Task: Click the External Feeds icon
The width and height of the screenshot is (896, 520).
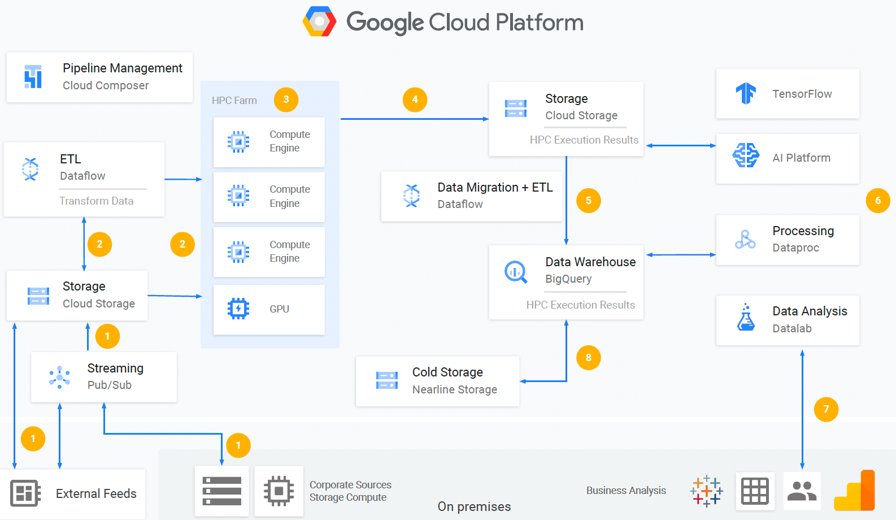Action: [25, 493]
